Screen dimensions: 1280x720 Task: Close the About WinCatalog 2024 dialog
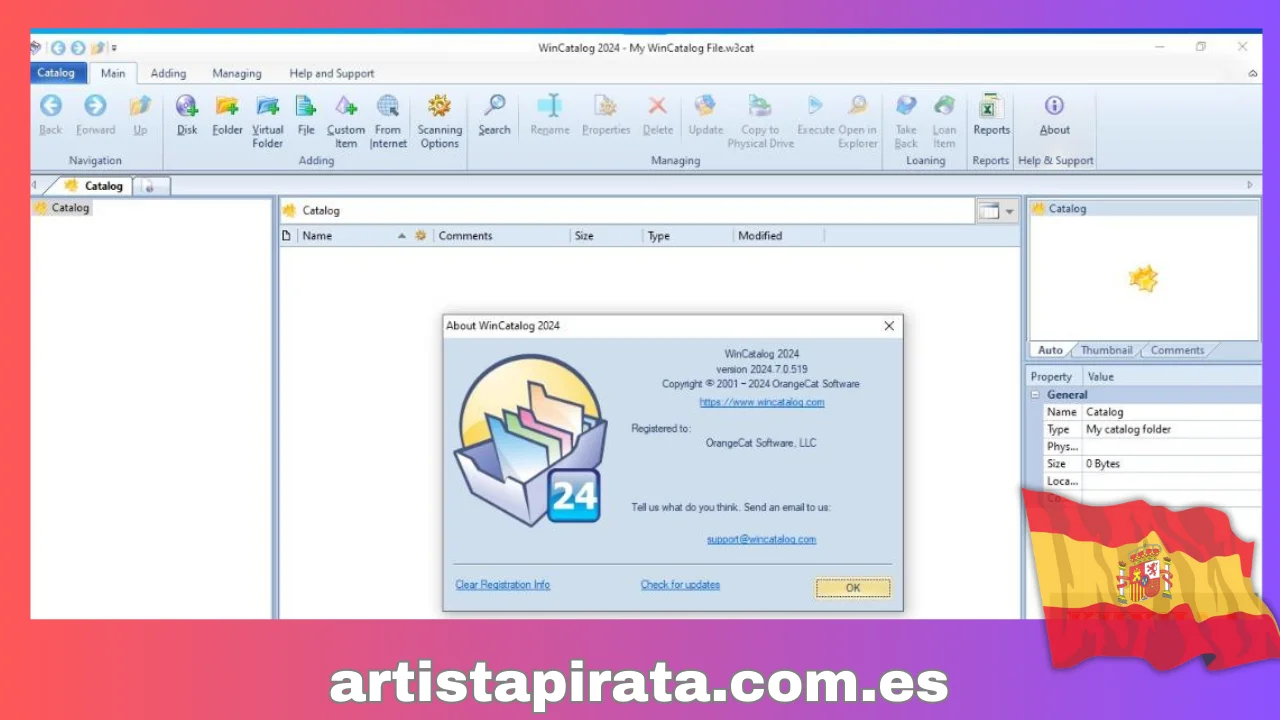(889, 326)
